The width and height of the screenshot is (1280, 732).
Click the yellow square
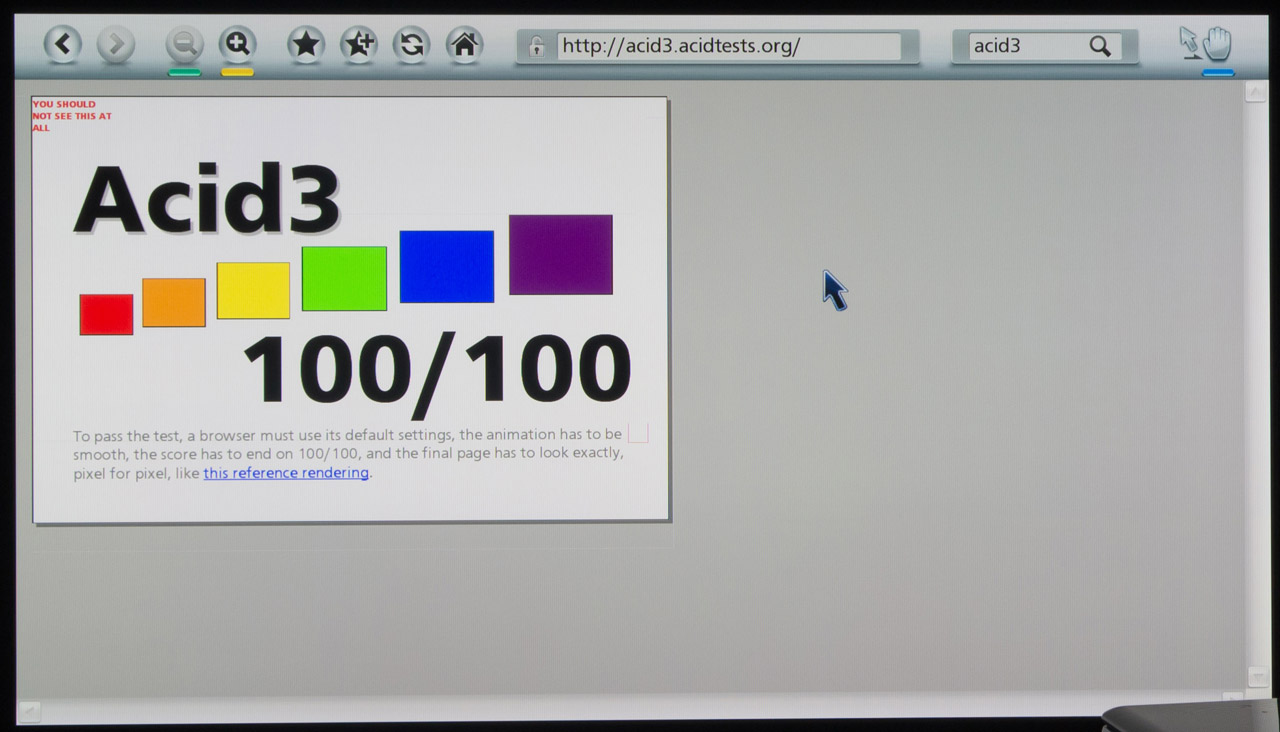pyautogui.click(x=253, y=291)
